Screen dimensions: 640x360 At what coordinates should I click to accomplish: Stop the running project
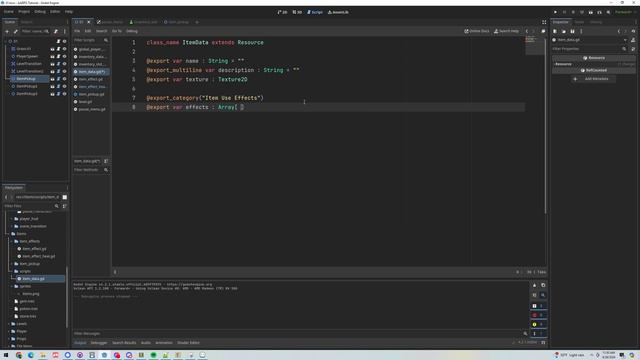point(573,12)
